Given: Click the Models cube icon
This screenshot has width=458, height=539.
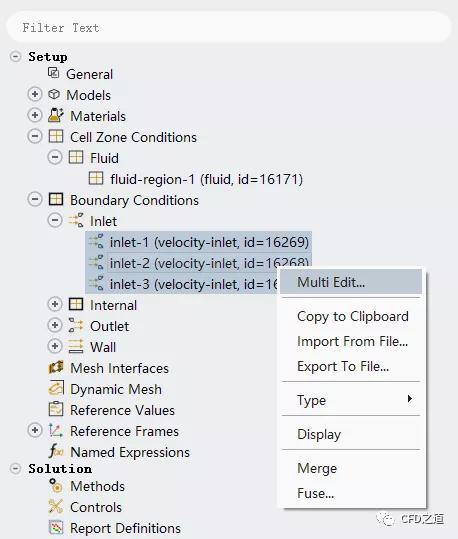Looking at the screenshot, I should [x=54, y=94].
